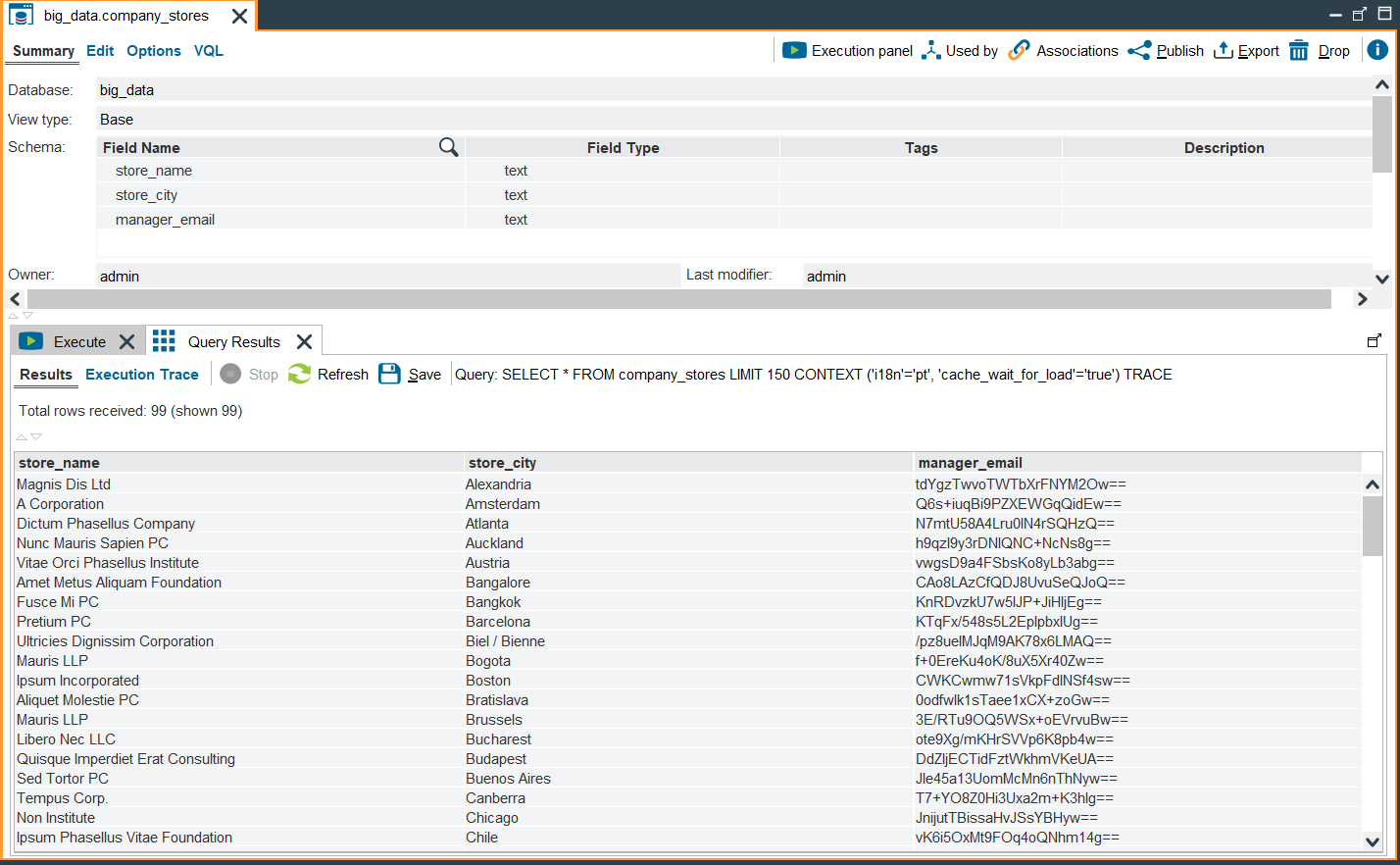The image size is (1400, 865).
Task: Click the summary panel scroll down arrow
Action: point(1382,279)
